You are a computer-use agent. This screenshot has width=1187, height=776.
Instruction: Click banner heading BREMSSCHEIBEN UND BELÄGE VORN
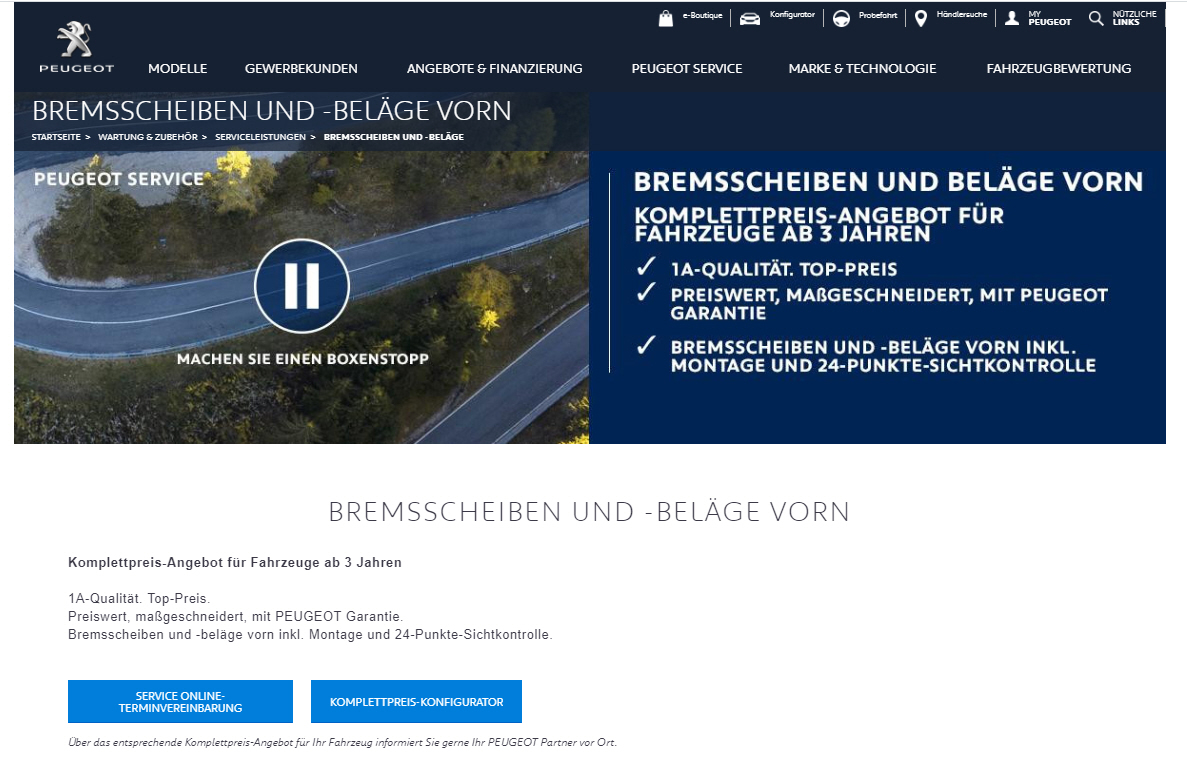tap(888, 182)
